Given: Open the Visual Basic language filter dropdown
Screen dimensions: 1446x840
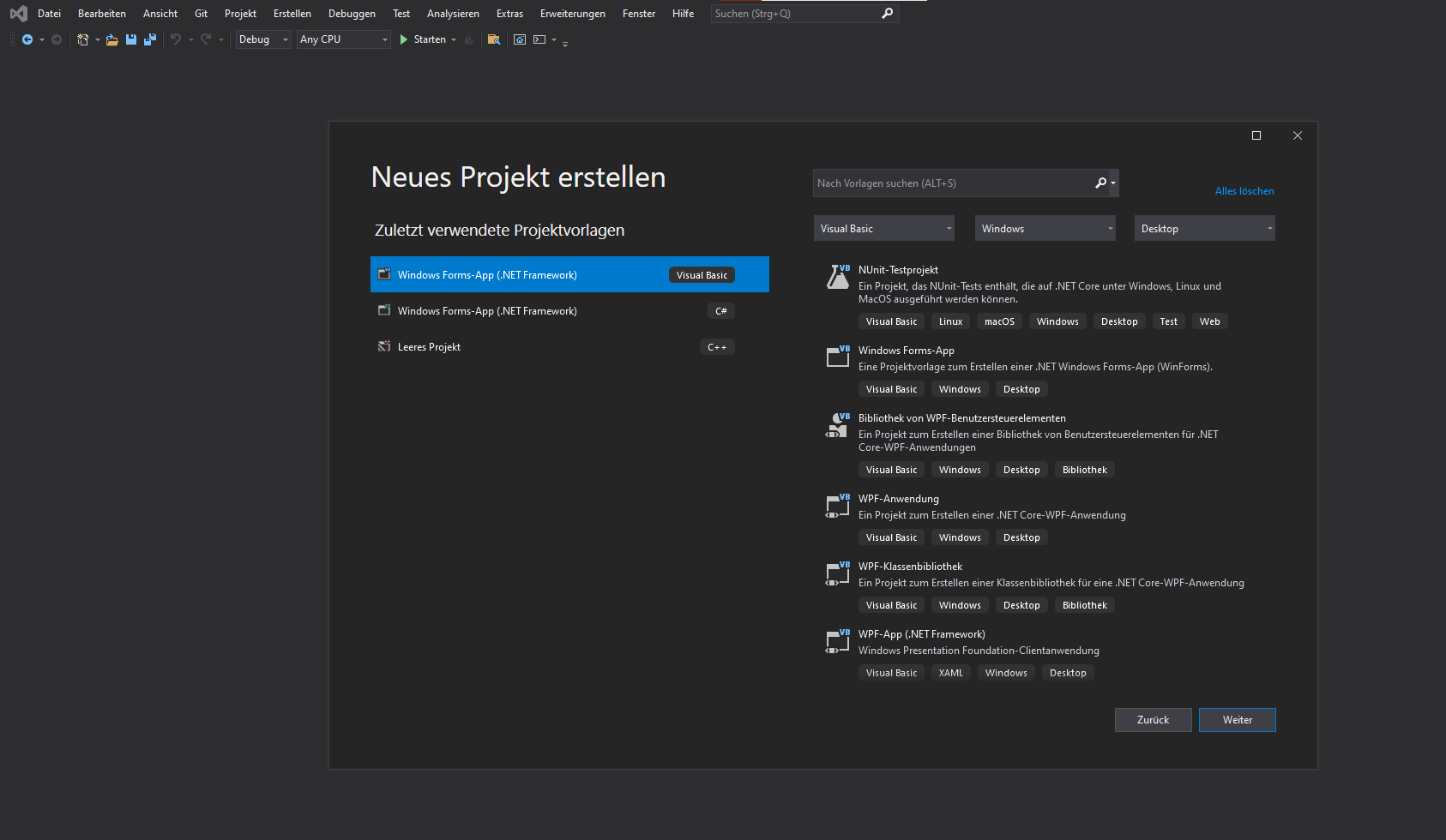Looking at the screenshot, I should [884, 228].
